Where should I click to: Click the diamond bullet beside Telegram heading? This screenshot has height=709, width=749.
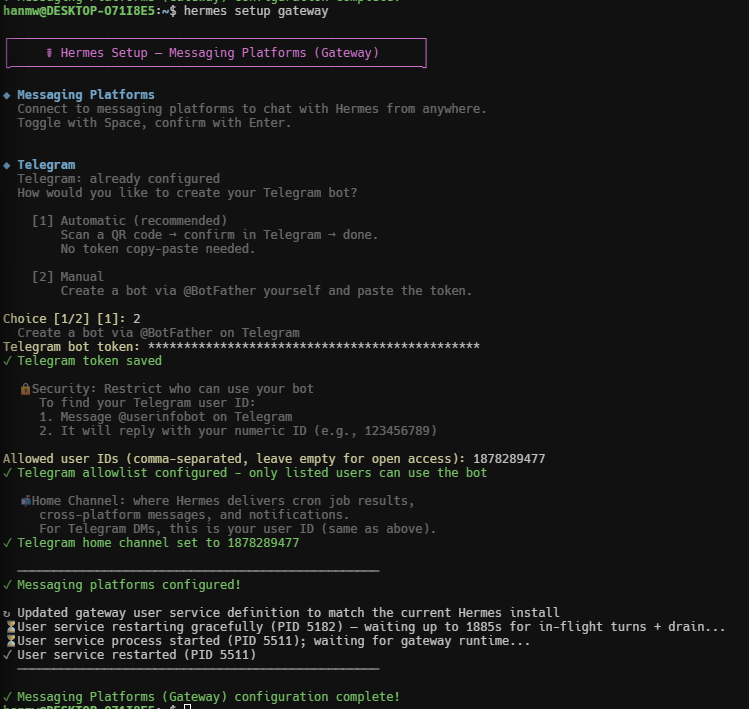7,165
